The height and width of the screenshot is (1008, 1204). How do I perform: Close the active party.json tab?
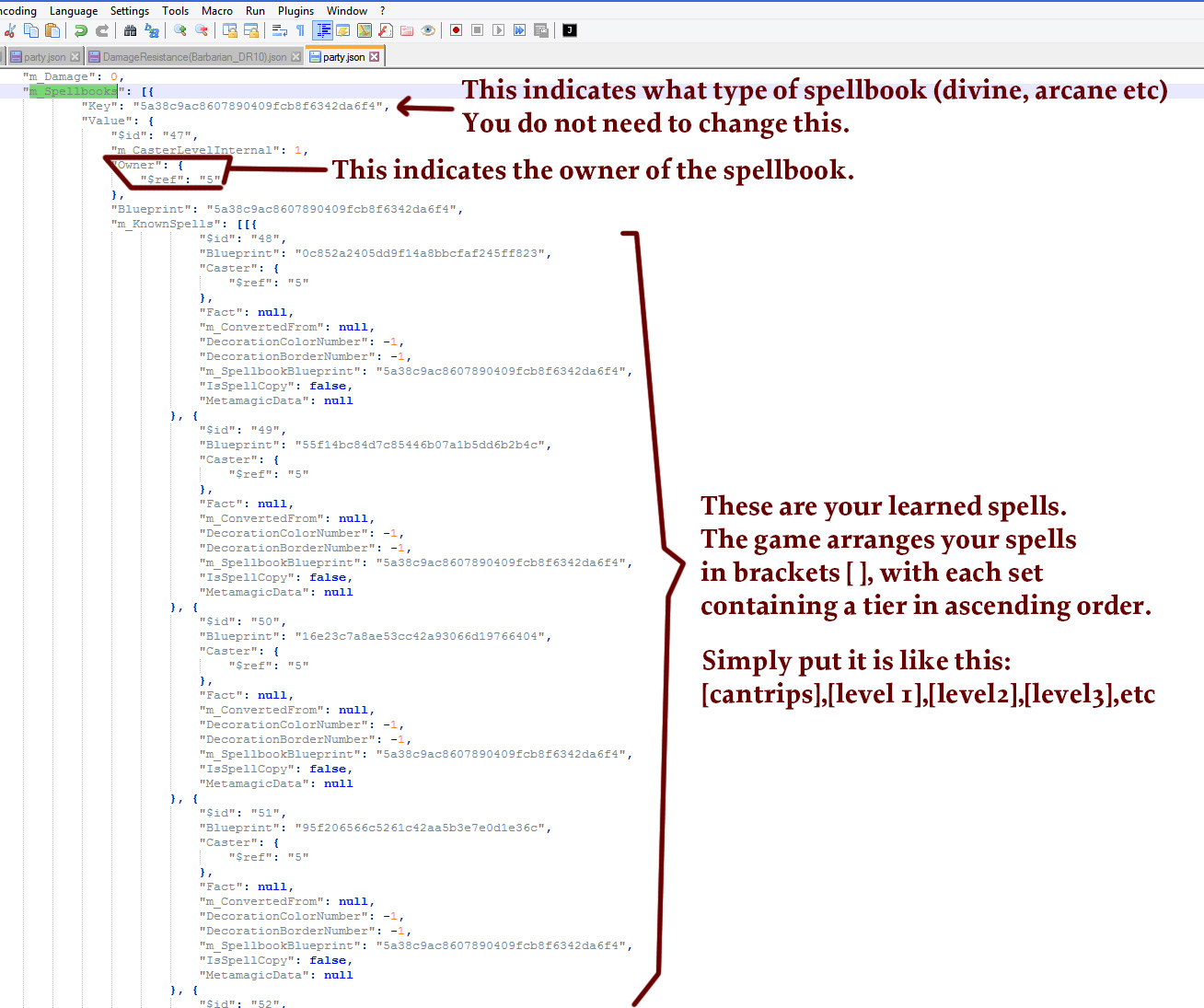[375, 57]
